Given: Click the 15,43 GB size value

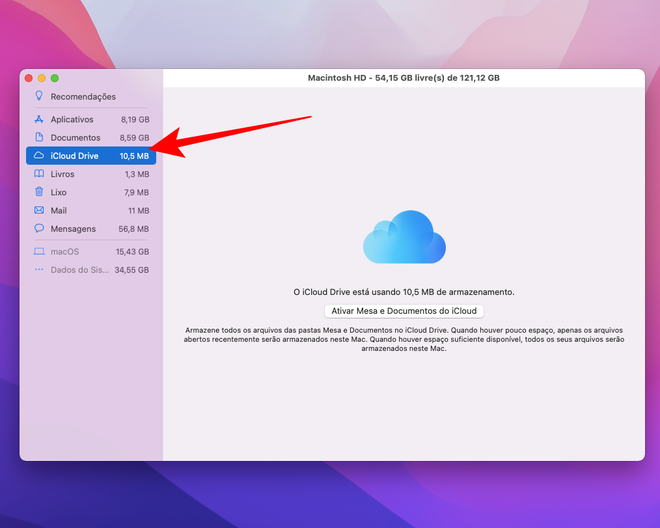Looking at the screenshot, I should pos(133,252).
